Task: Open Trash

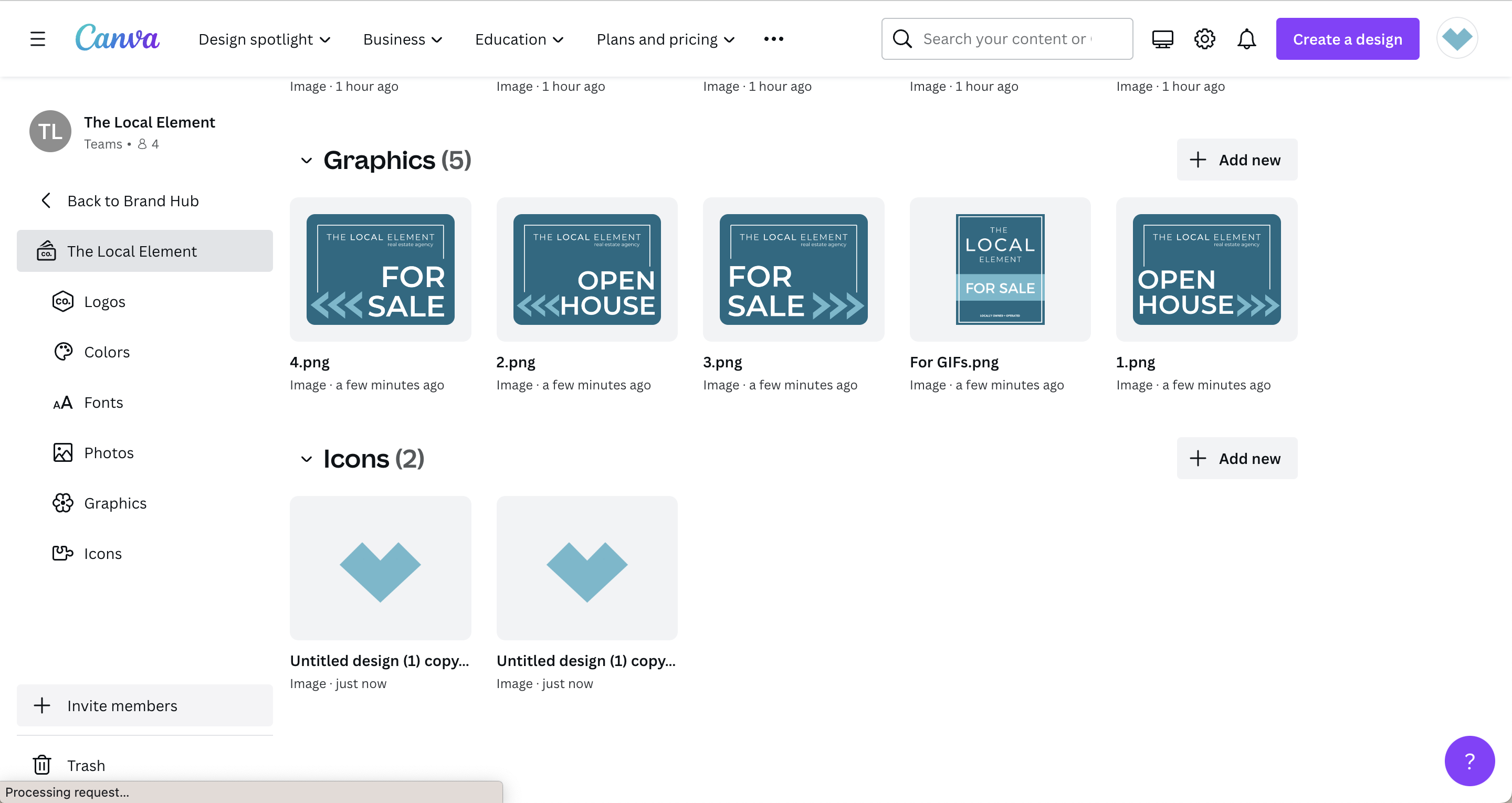Action: [86, 765]
